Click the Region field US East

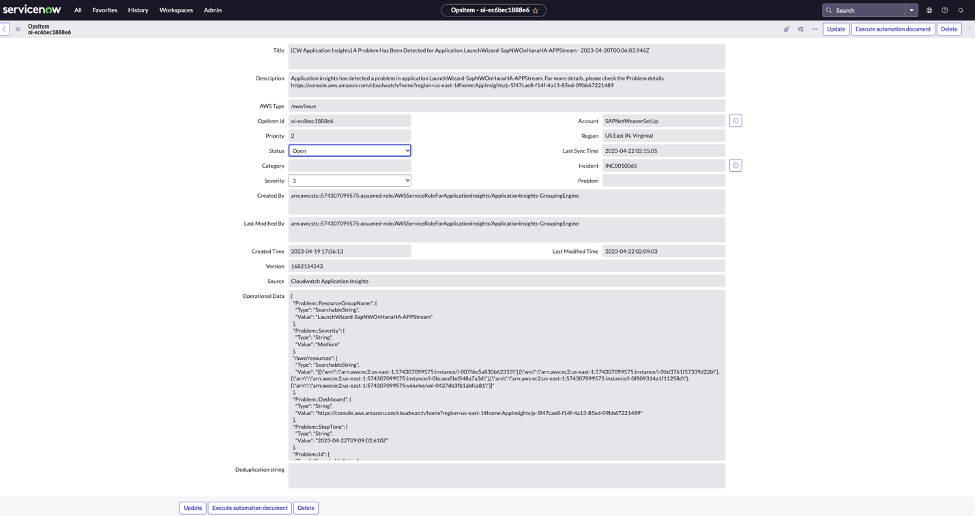pos(664,136)
